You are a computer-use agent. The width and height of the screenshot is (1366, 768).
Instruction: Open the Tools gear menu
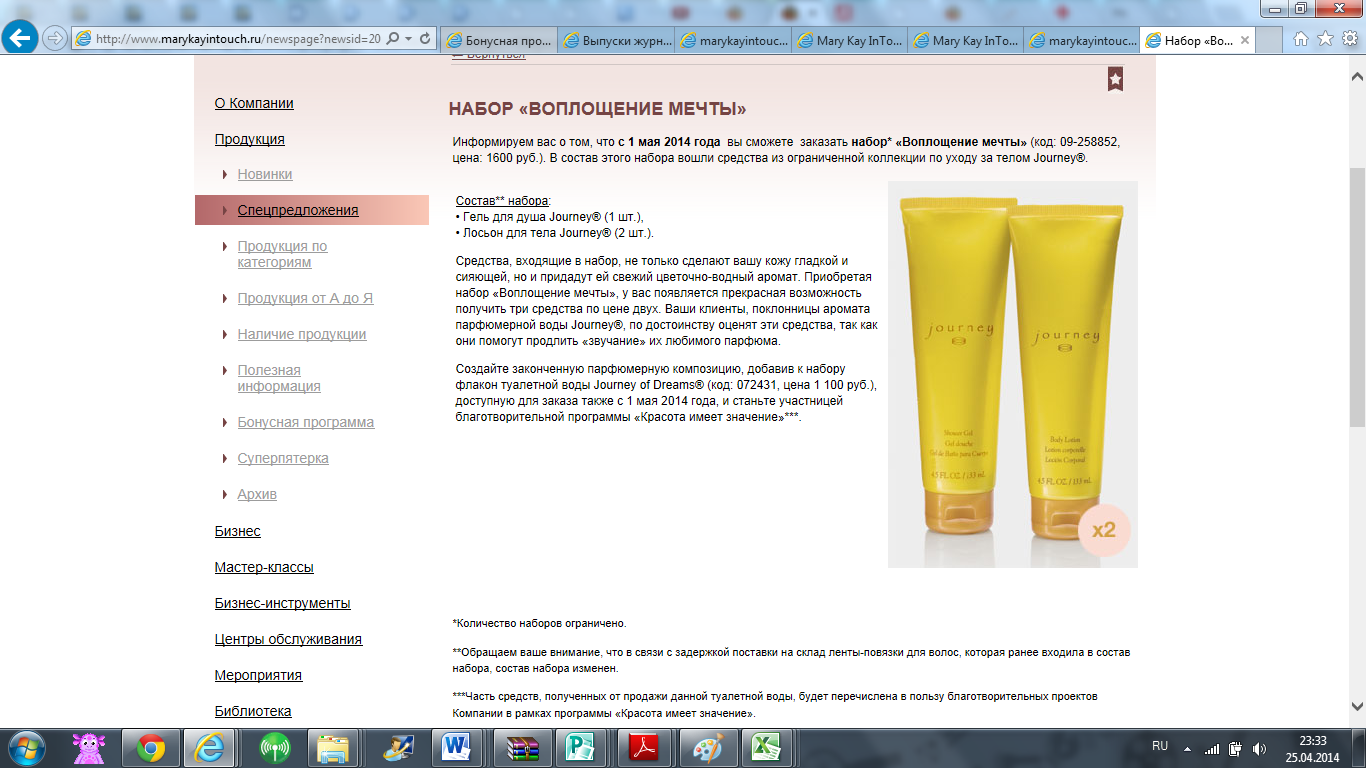pos(1349,39)
